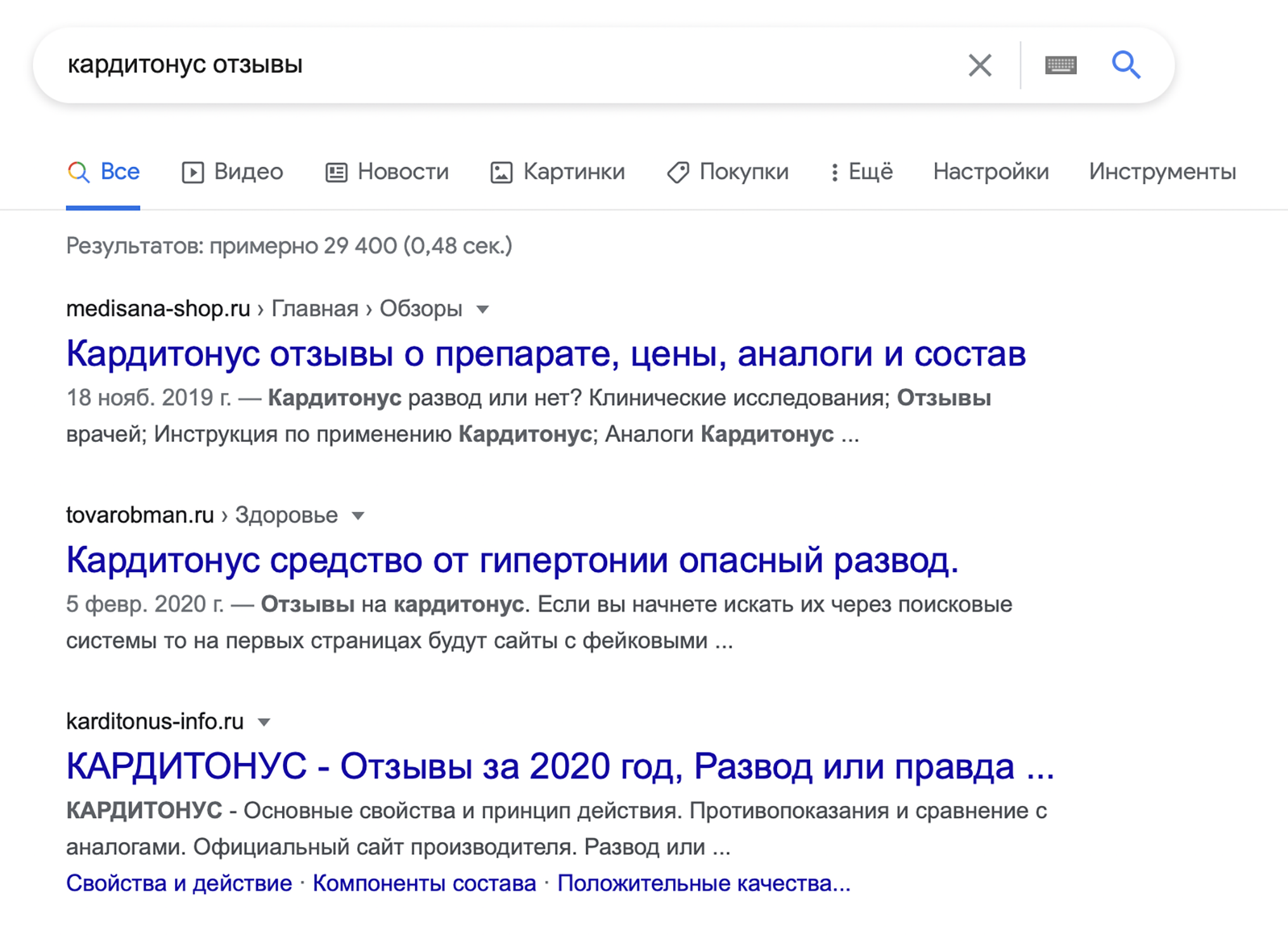Click the date 18 нояб. 2019 г. snippet

[149, 398]
